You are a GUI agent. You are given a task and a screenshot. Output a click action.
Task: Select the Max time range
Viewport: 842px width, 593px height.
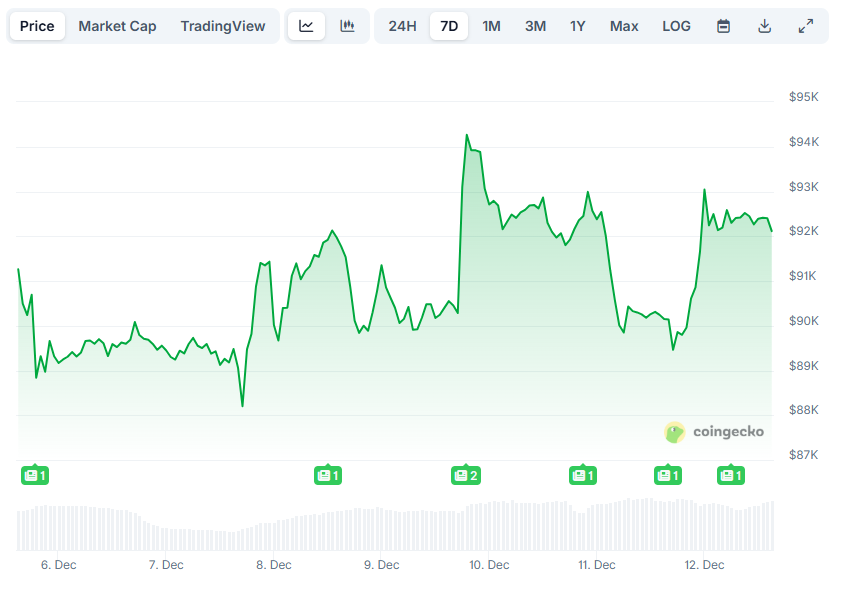tap(624, 26)
